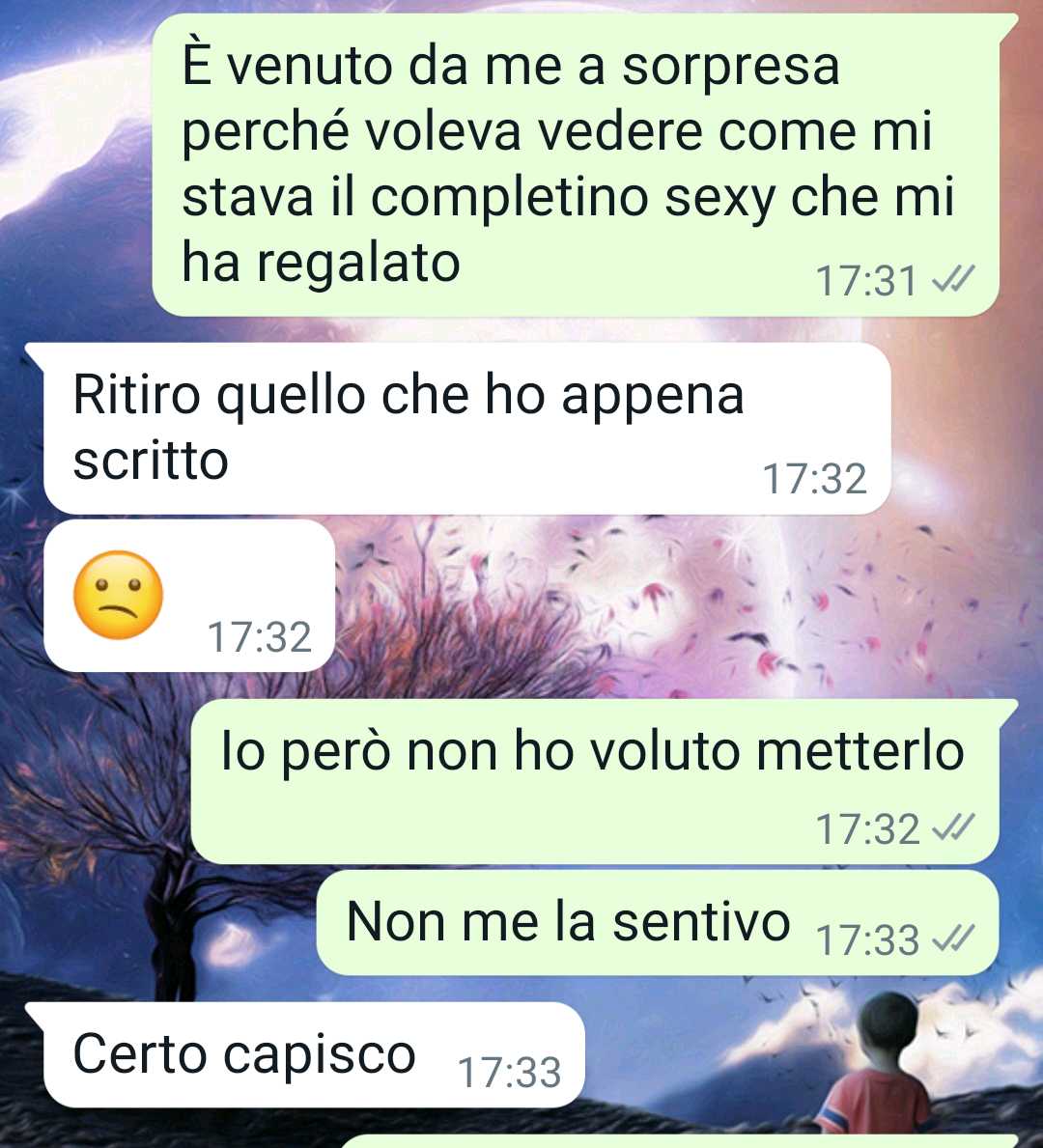Image resolution: width=1043 pixels, height=1148 pixels.
Task: Tap read-receipt checkmarks beside 17:31
Action: click(953, 280)
